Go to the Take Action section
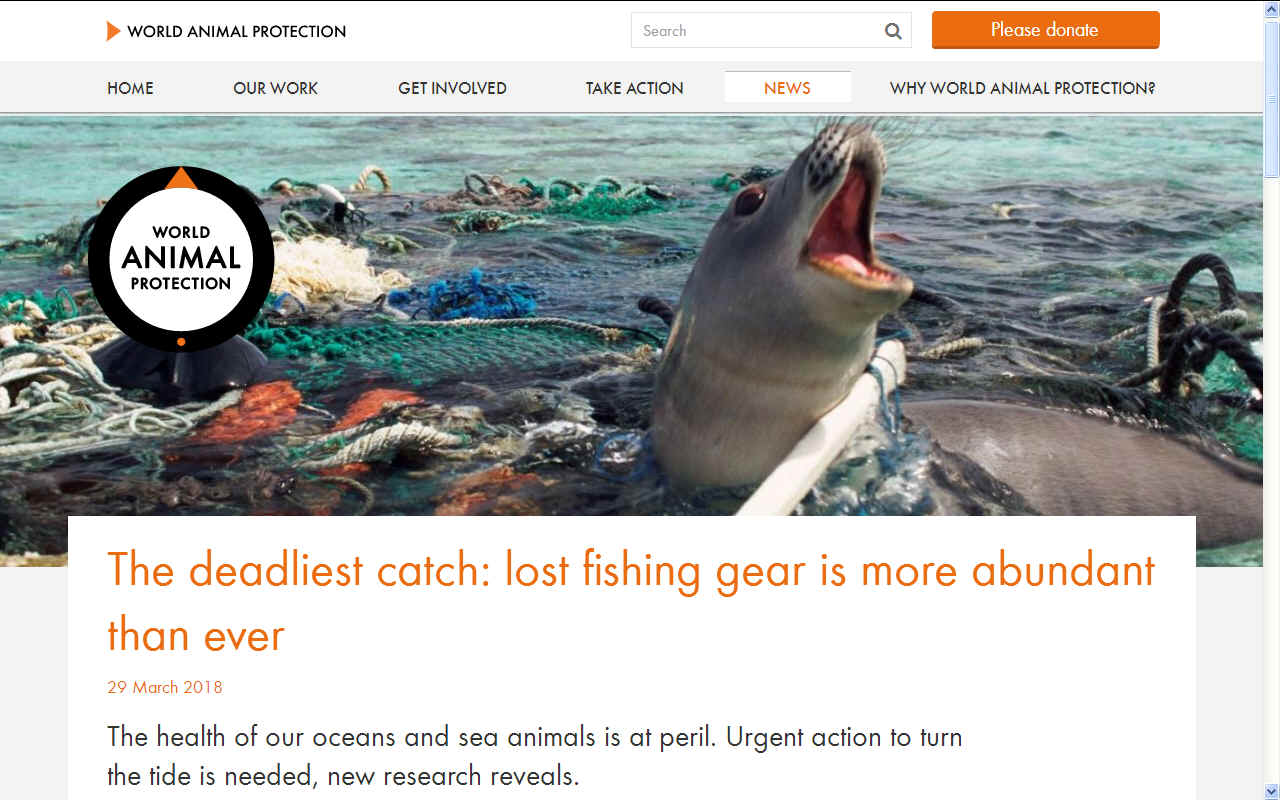This screenshot has height=800, width=1280. click(x=634, y=88)
